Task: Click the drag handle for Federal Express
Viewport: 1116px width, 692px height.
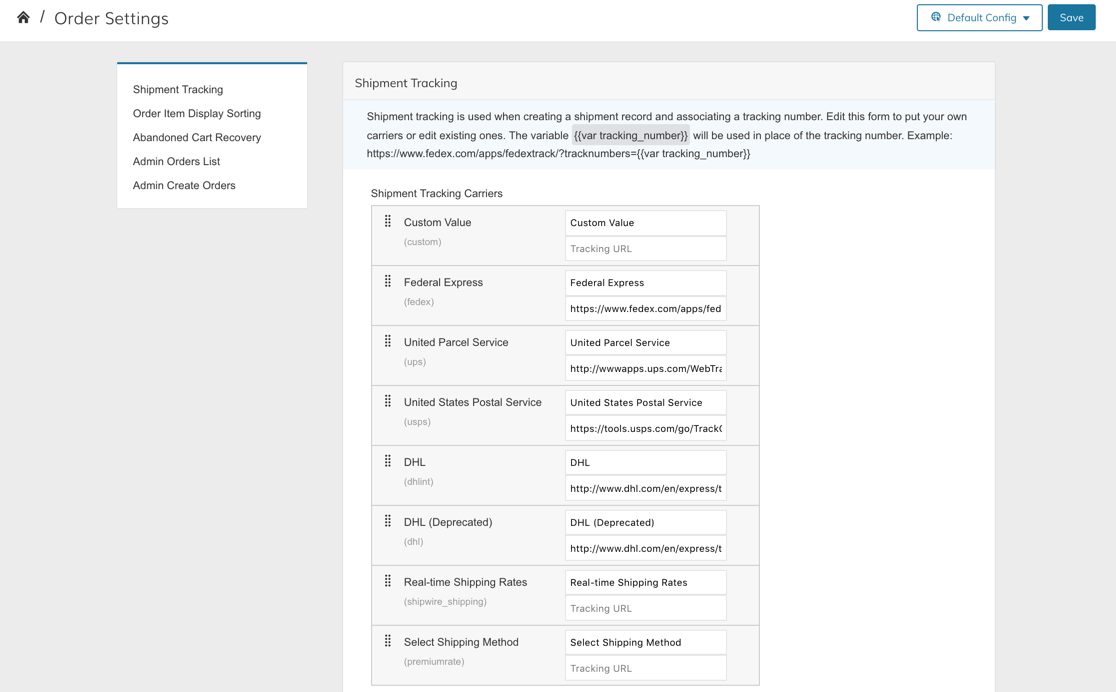Action: (x=388, y=281)
